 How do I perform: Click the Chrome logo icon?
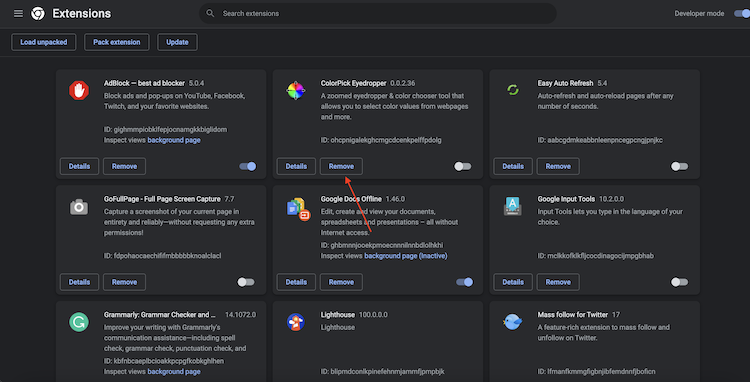pos(38,13)
